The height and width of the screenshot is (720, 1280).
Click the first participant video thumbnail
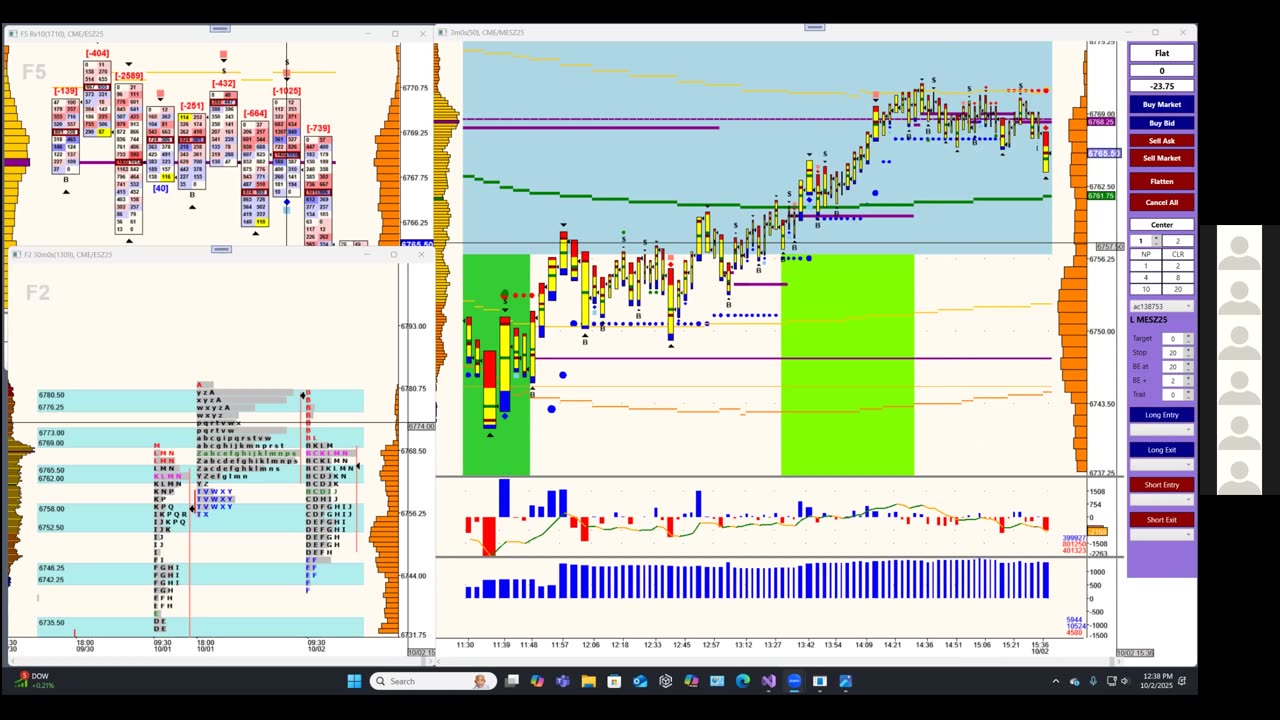tap(1239, 253)
